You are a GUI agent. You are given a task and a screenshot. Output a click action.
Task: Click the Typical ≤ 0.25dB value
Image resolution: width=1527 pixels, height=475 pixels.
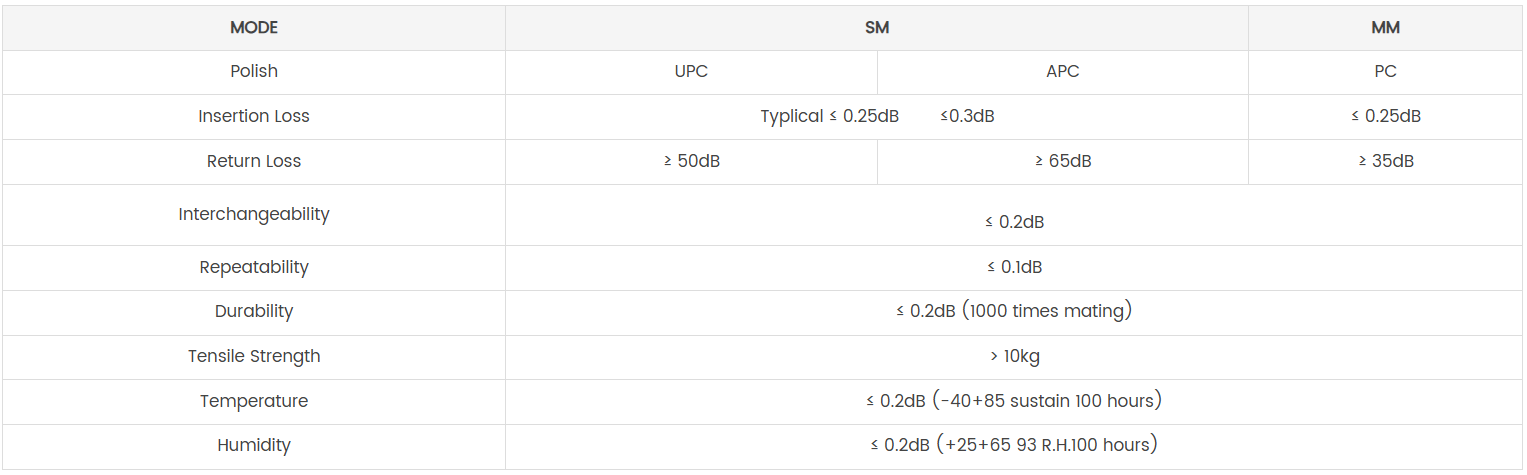point(829,116)
